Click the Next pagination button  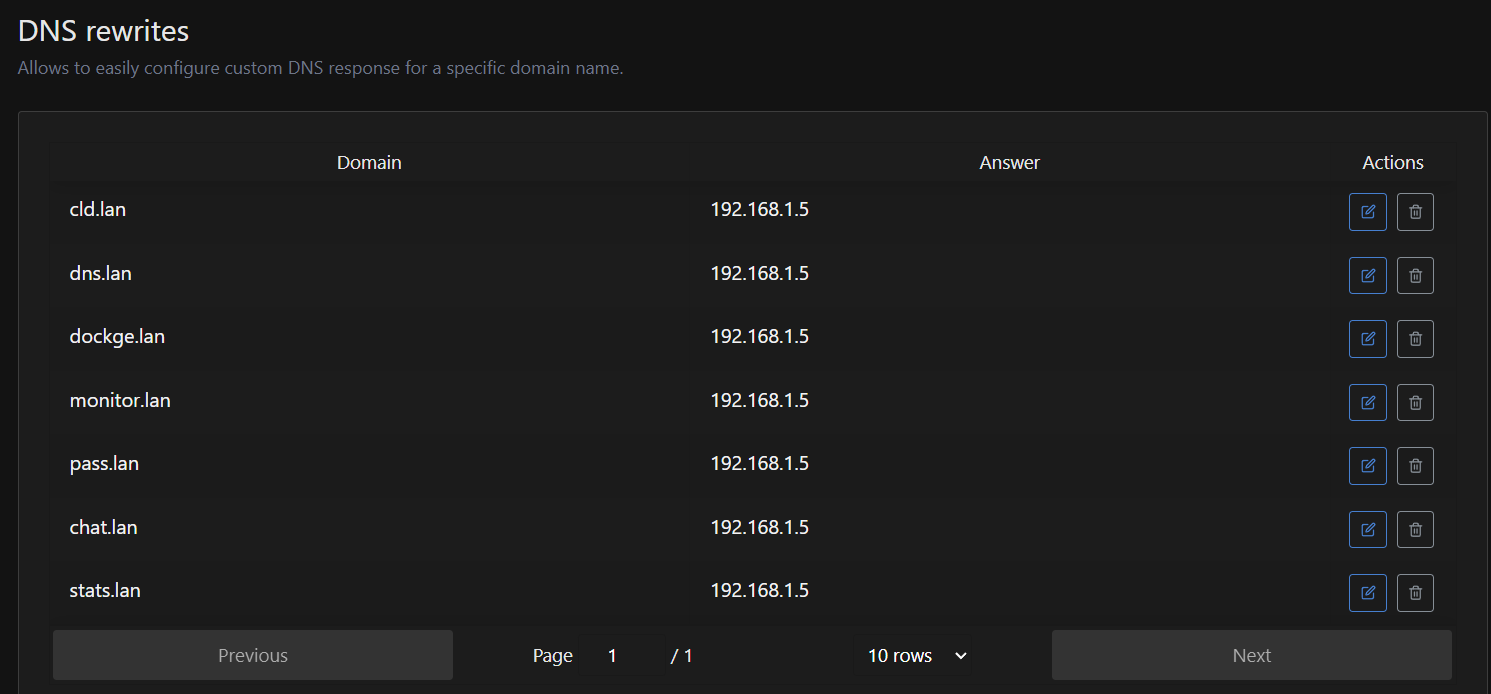click(x=1251, y=655)
